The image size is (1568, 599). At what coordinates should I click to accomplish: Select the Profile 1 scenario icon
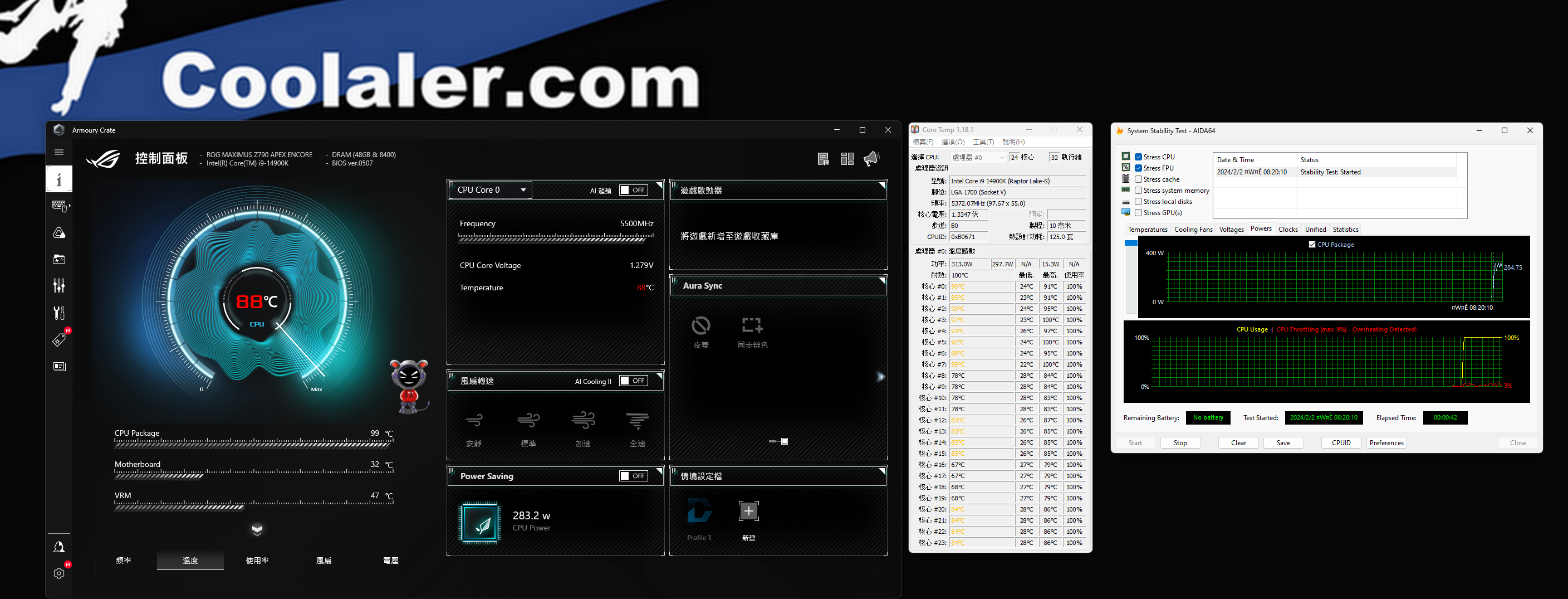coord(699,510)
